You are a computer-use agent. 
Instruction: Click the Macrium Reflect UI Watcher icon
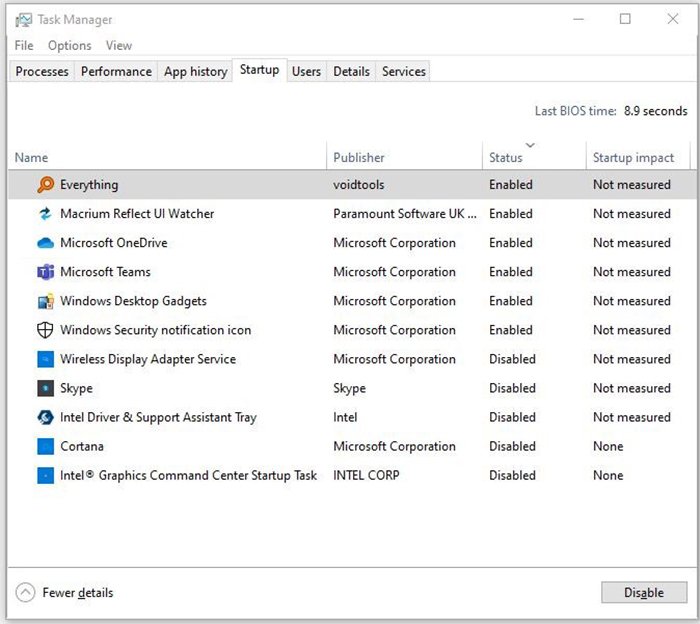tap(45, 214)
